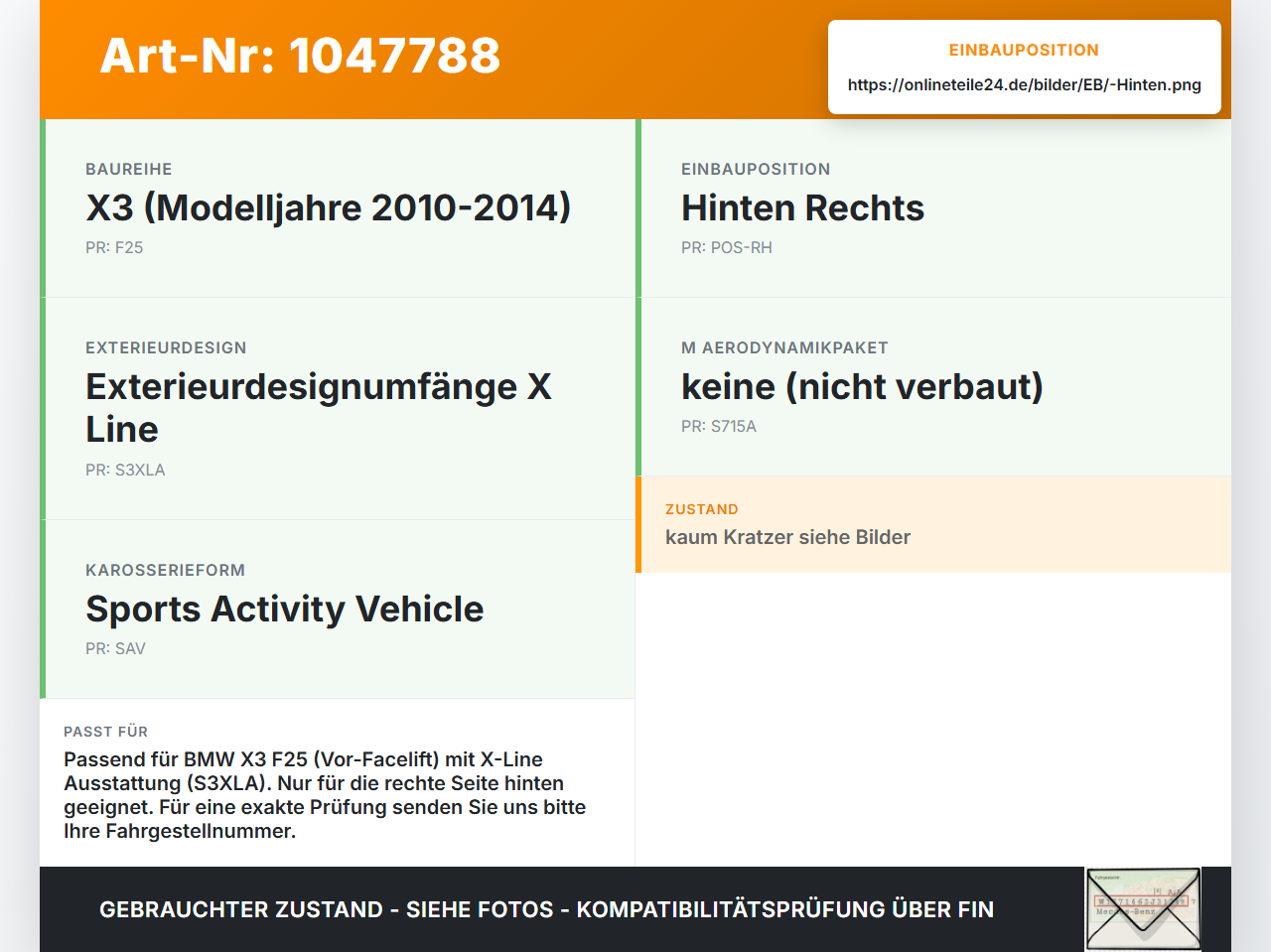Screen dimensions: 1271x952
Task: Click the orange EINBAUPOSITION label in the header box
Action: pyautogui.click(x=1024, y=50)
